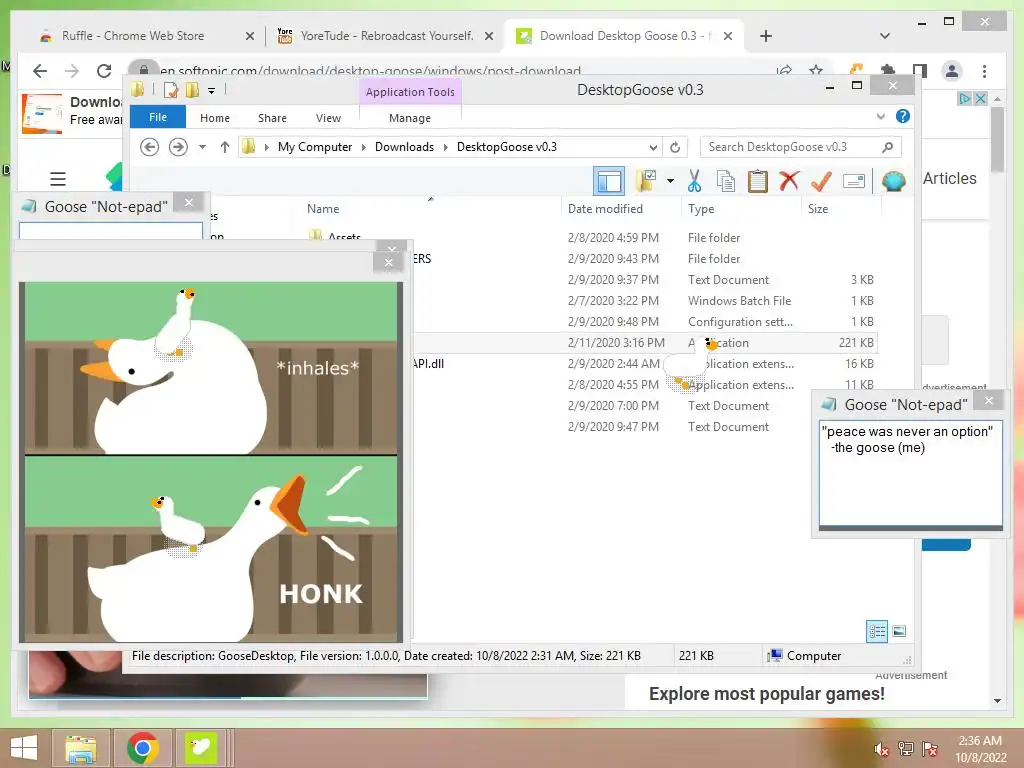Open Chrome extensions puzzle icon
The height and width of the screenshot is (768, 1024).
pyautogui.click(x=888, y=70)
